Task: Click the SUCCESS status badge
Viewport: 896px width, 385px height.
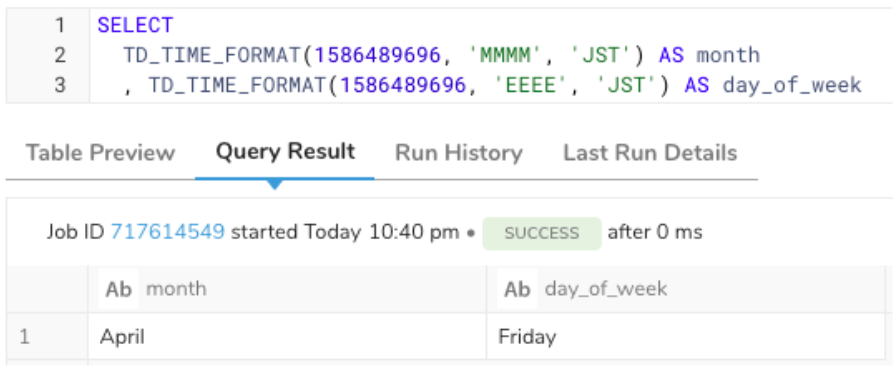Action: click(x=542, y=233)
